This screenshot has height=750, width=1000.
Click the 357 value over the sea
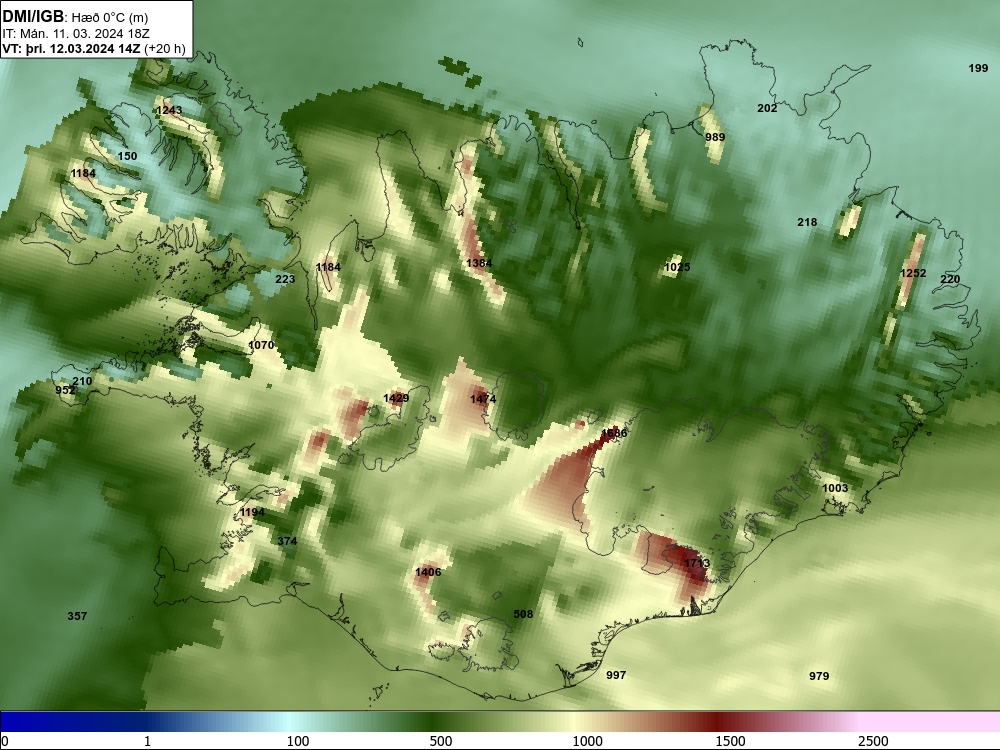[x=77, y=616]
